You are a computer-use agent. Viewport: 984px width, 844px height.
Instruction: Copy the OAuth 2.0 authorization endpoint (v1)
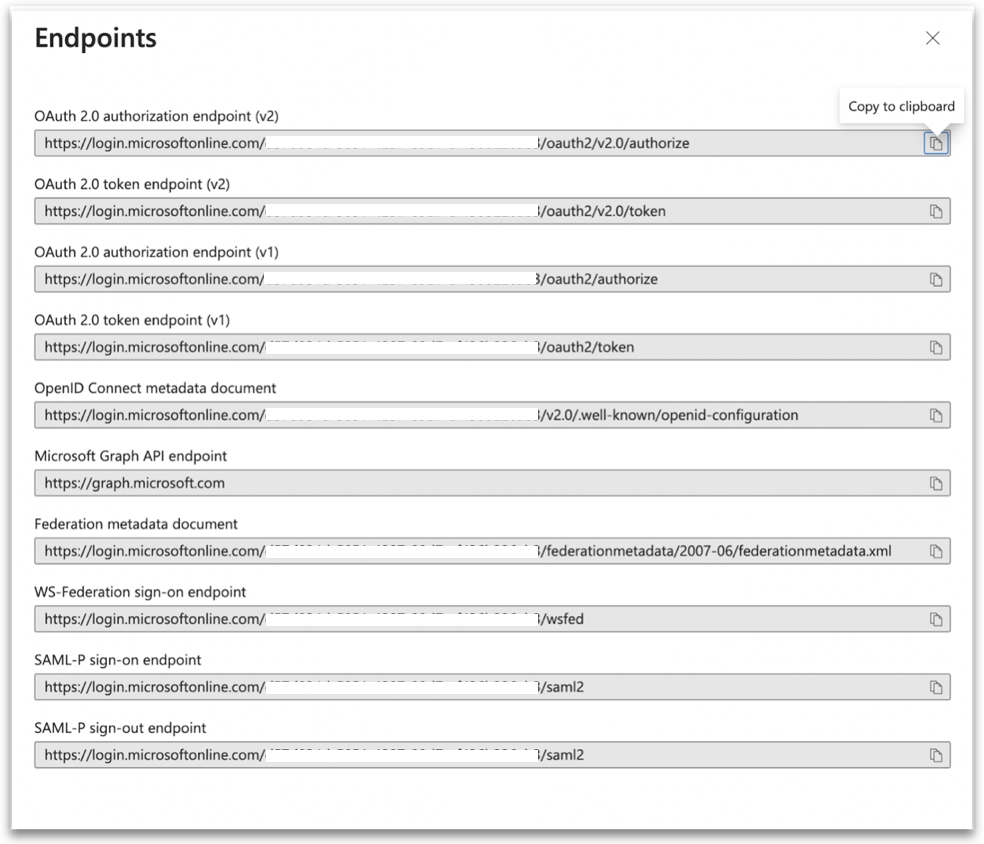(936, 279)
